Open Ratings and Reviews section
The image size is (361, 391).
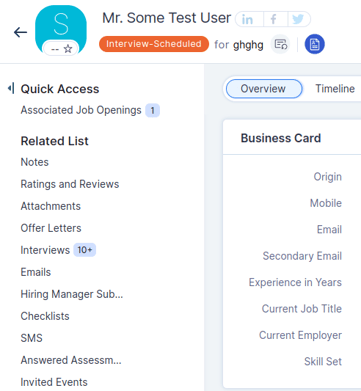coord(70,184)
